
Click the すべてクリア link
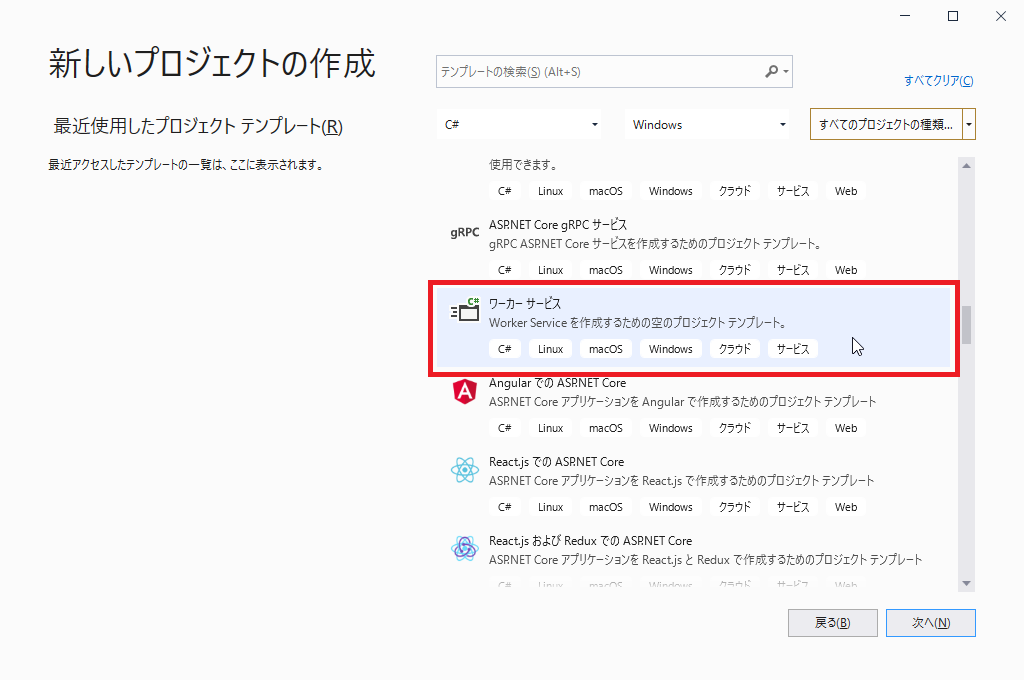(x=938, y=80)
